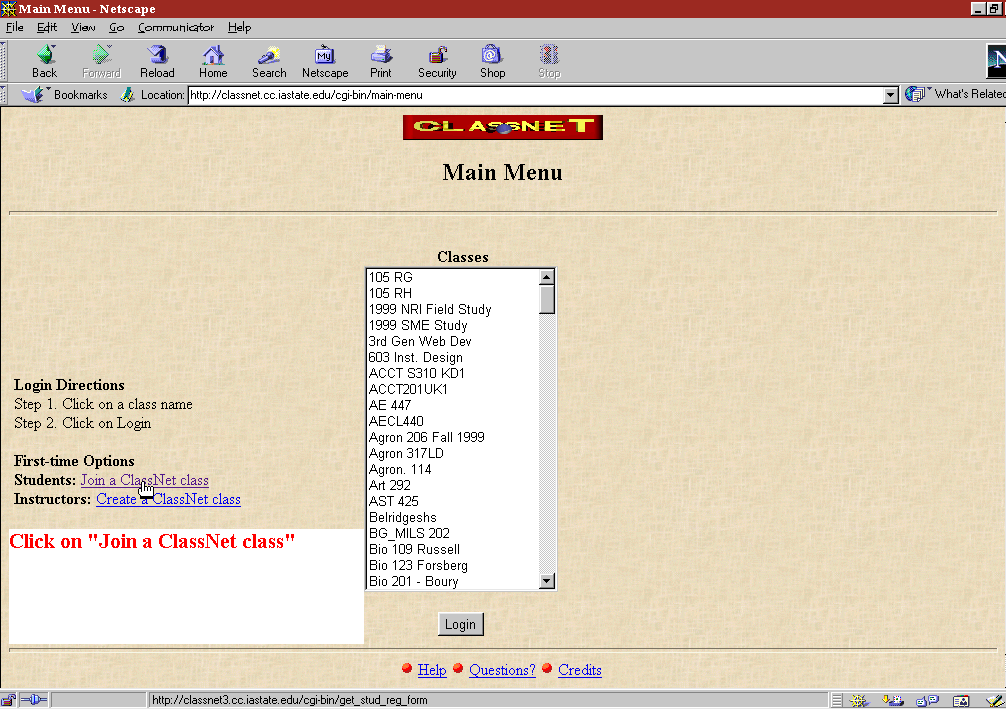The width and height of the screenshot is (1006, 709).
Task: Select Bio 123 Forsberg from list
Action: click(418, 565)
